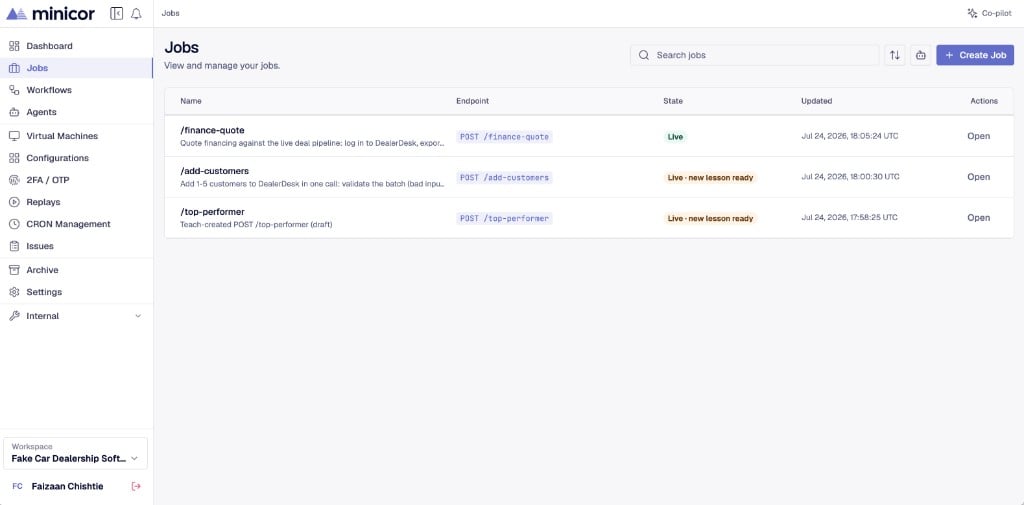Click the Workflows icon in sidebar
The width and height of the screenshot is (1024, 505).
click(14, 90)
